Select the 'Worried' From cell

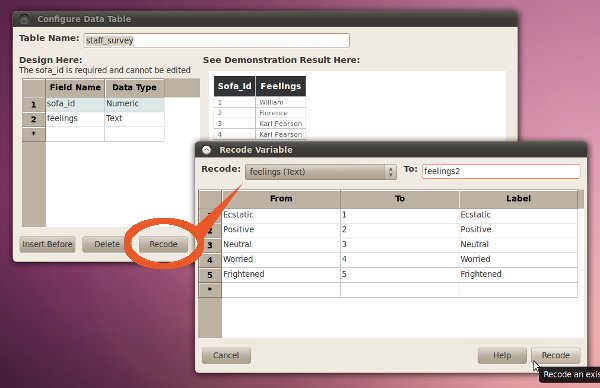[x=281, y=259]
